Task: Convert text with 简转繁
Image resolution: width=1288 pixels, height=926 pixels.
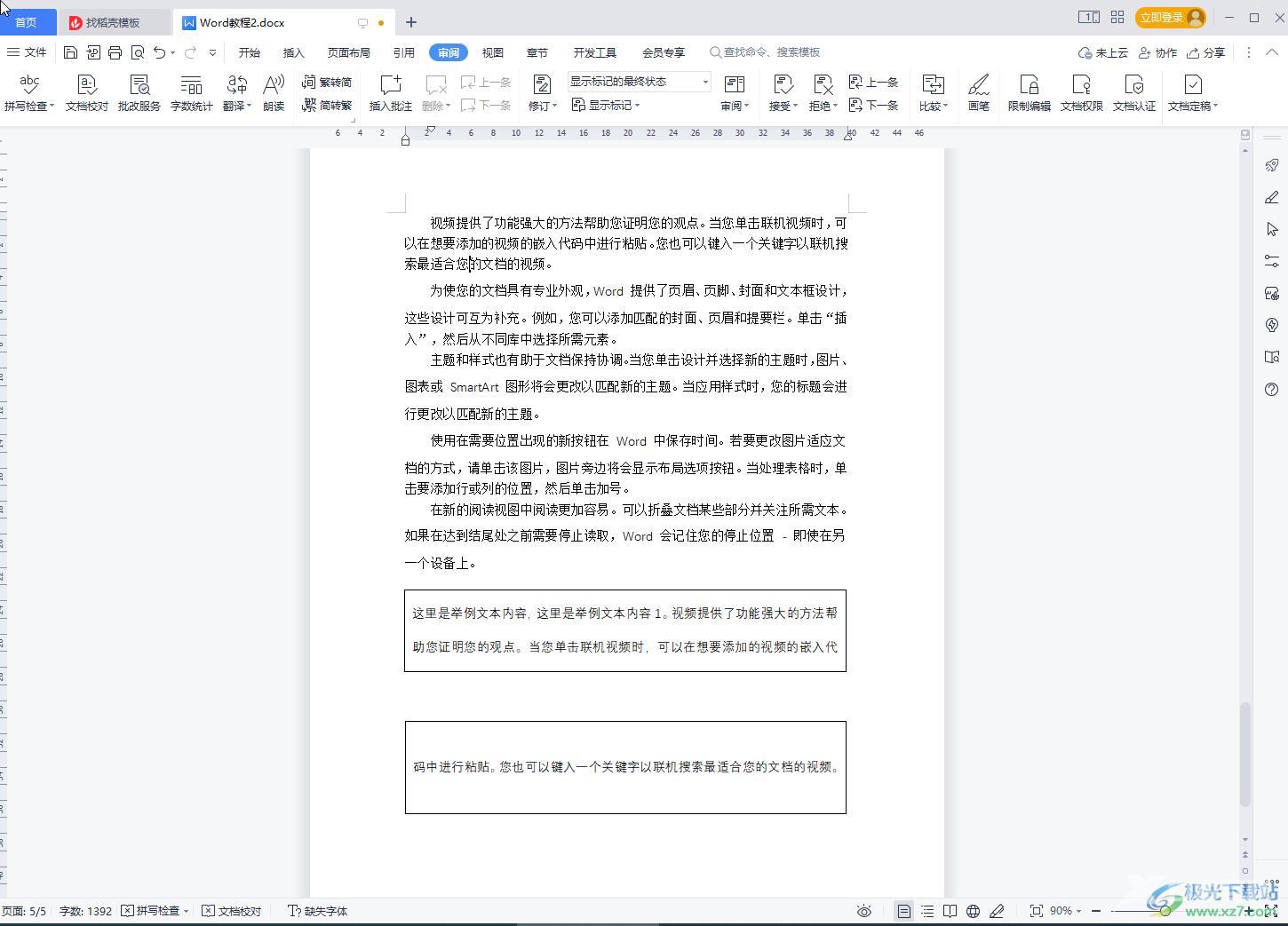Action: pyautogui.click(x=327, y=105)
